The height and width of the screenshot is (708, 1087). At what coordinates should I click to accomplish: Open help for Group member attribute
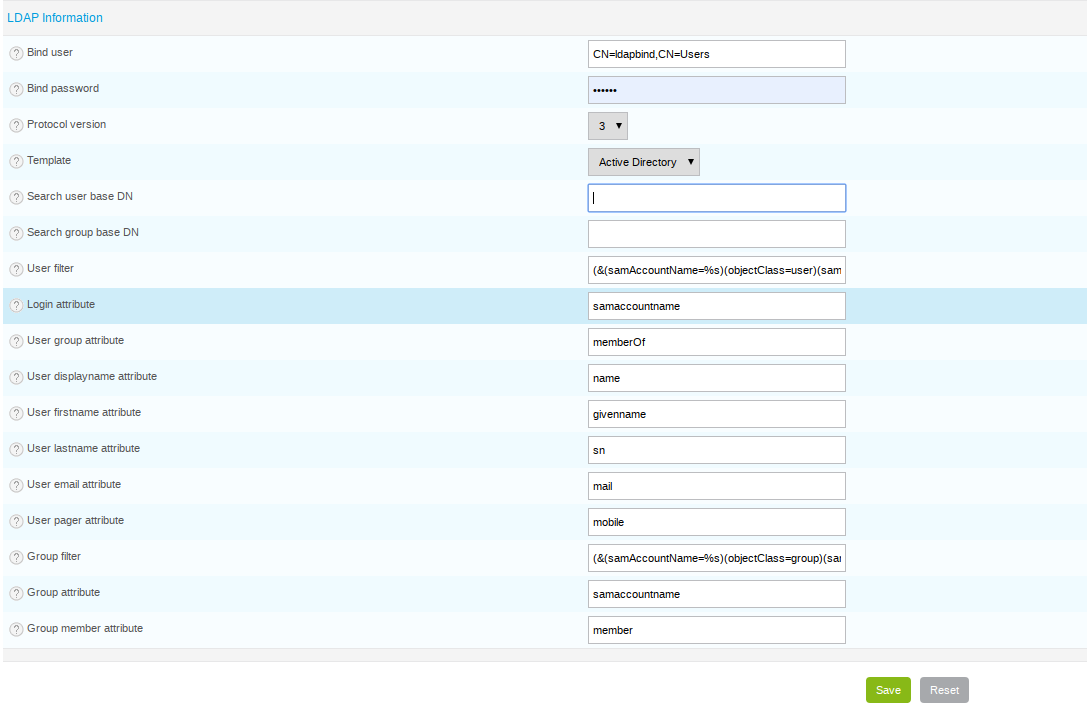point(16,630)
